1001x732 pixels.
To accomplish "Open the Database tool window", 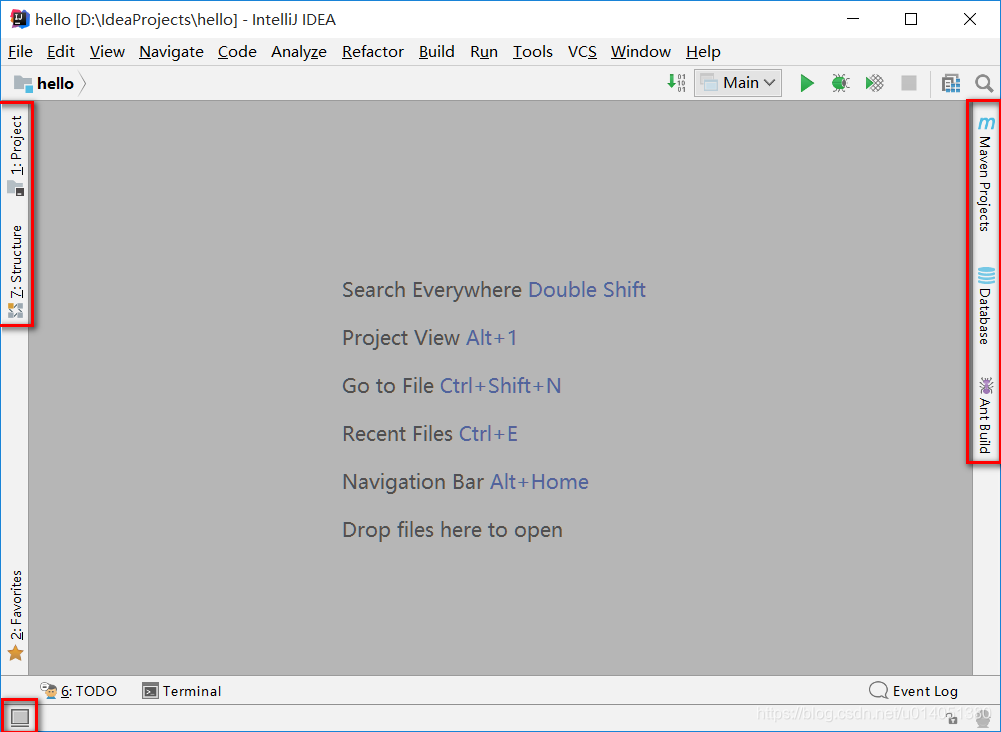I will click(x=985, y=306).
